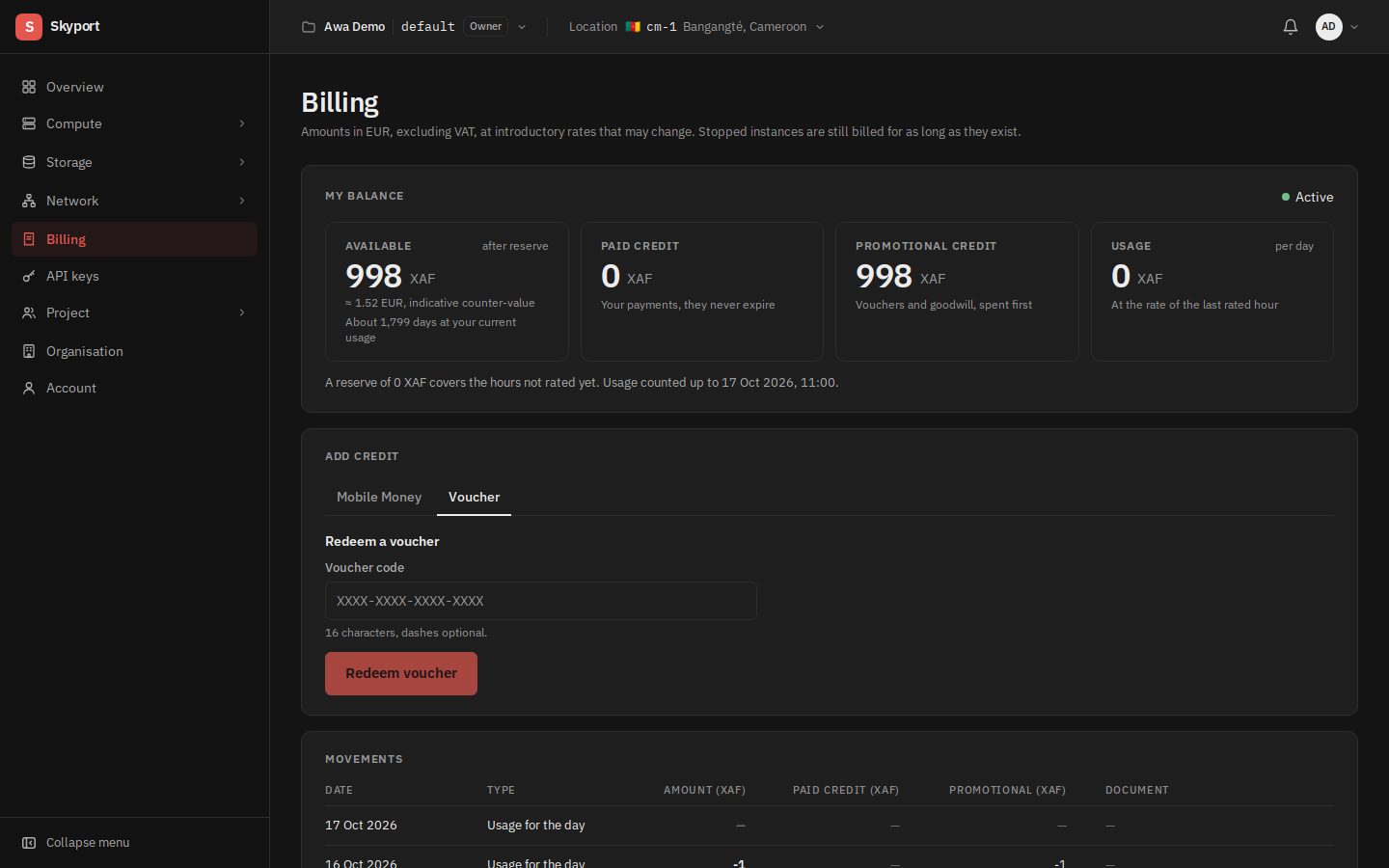Open Organisation building icon

[x=29, y=351]
